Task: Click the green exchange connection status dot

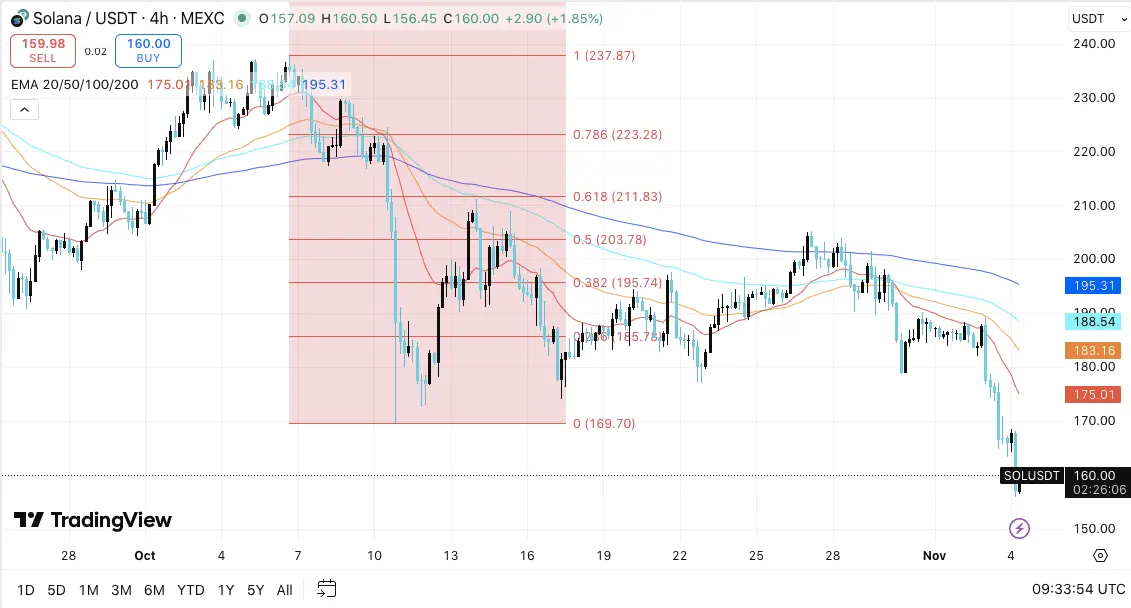Action: click(x=240, y=18)
